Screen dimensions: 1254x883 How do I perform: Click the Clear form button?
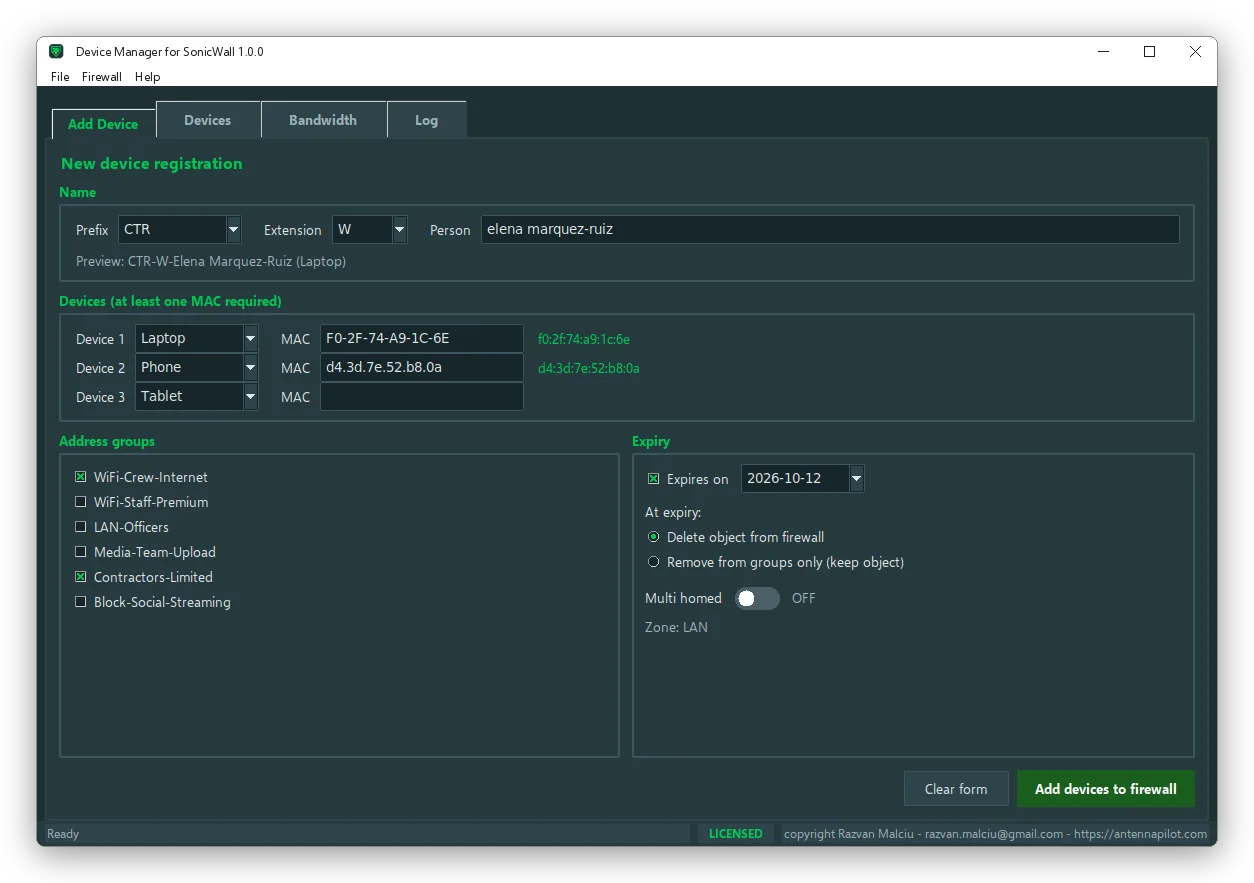[956, 789]
